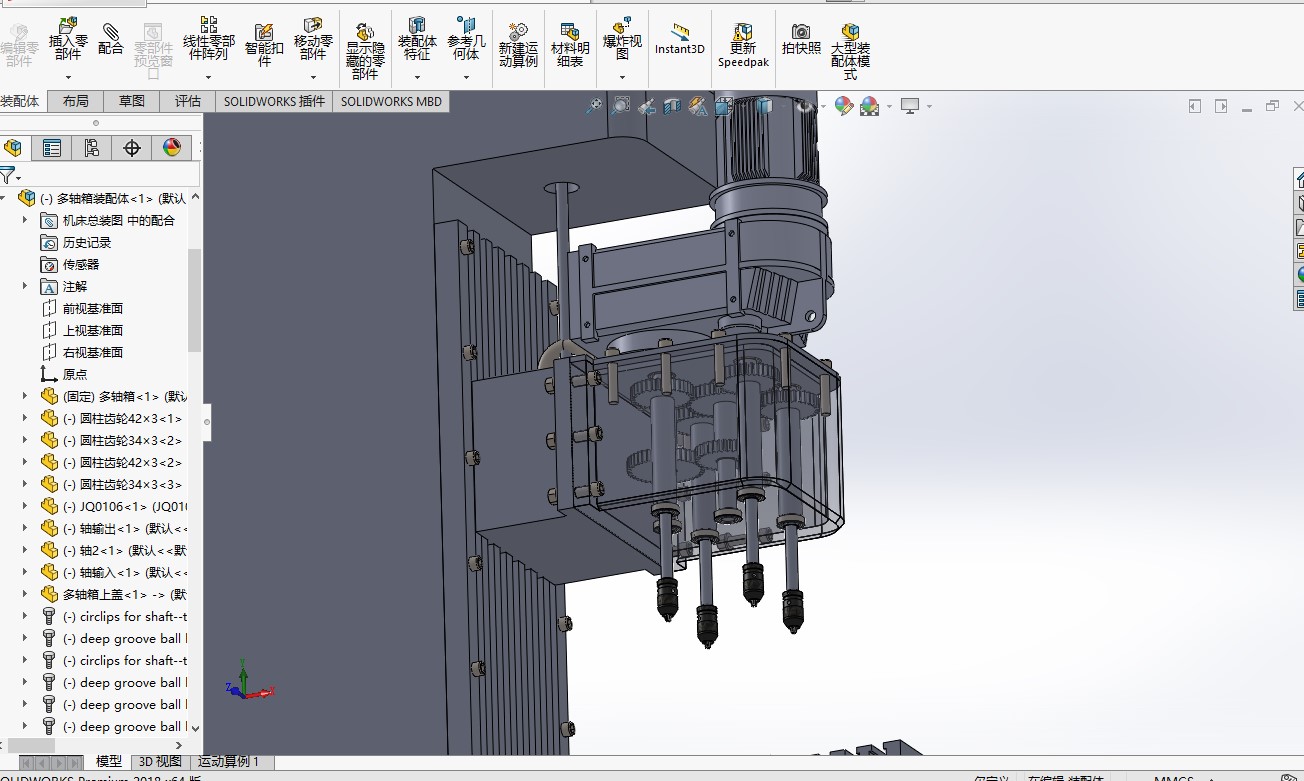This screenshot has width=1304, height=781.
Task: Select (-) 轴2<1> component
Action: coord(113,550)
